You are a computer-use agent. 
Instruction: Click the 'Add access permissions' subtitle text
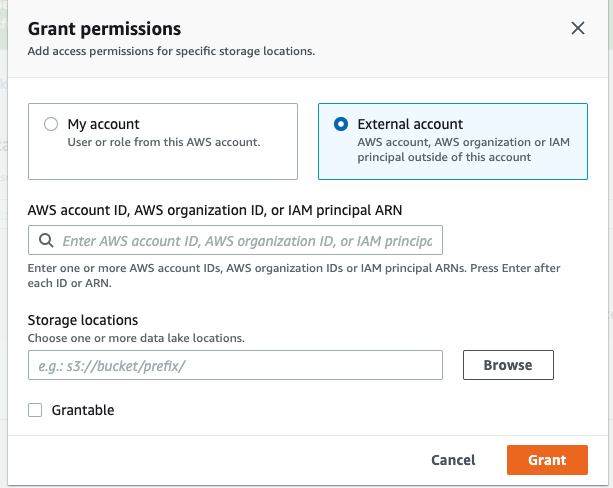pyautogui.click(x=171, y=50)
